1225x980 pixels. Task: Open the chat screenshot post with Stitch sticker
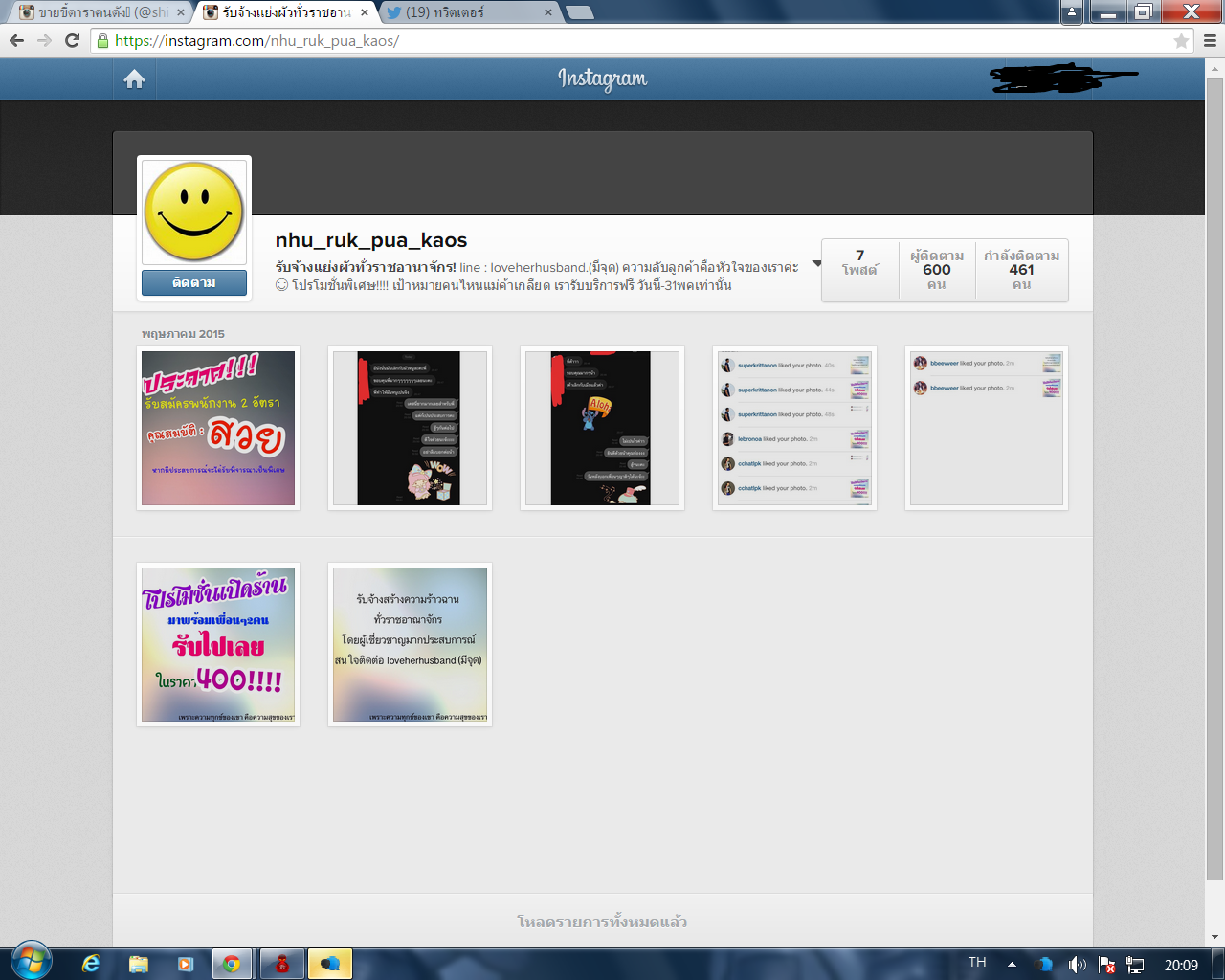tap(602, 428)
